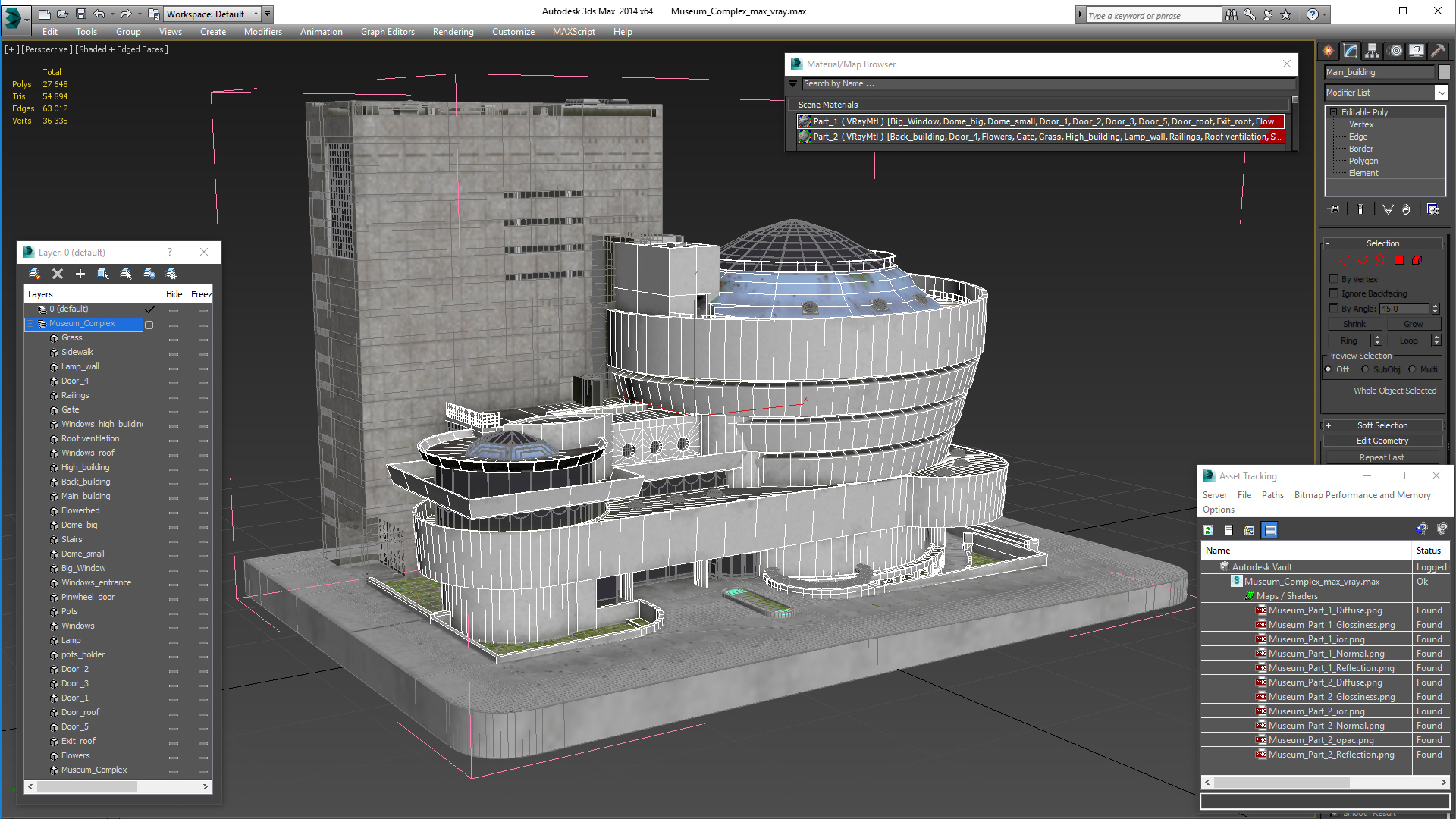Click the Create New Layer icon

click(35, 274)
